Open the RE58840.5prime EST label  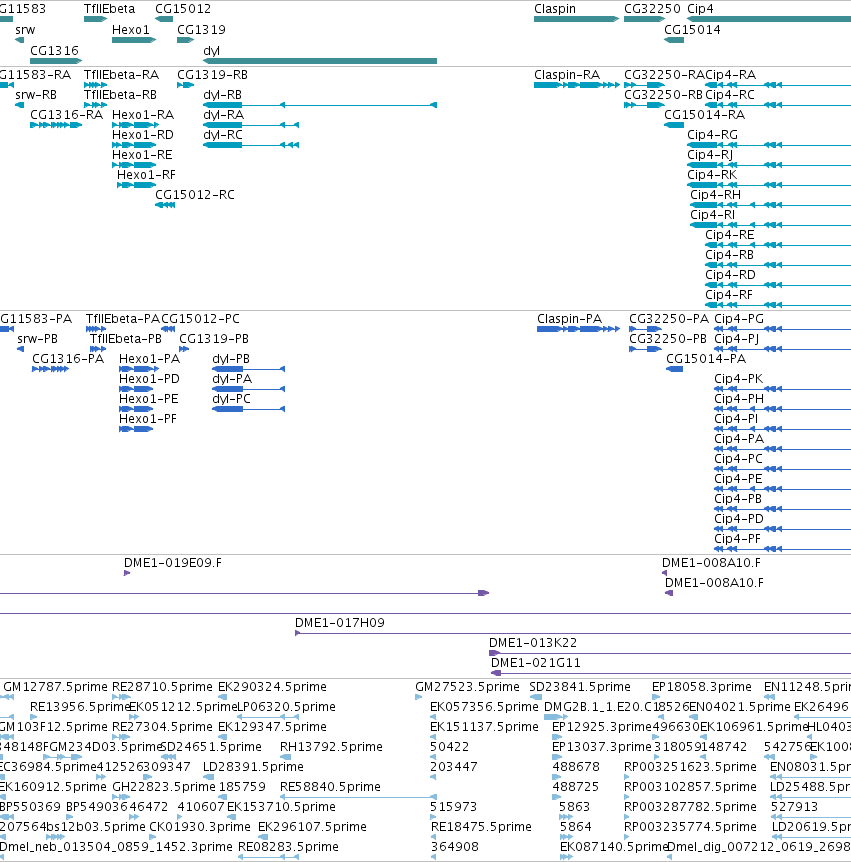(330, 787)
